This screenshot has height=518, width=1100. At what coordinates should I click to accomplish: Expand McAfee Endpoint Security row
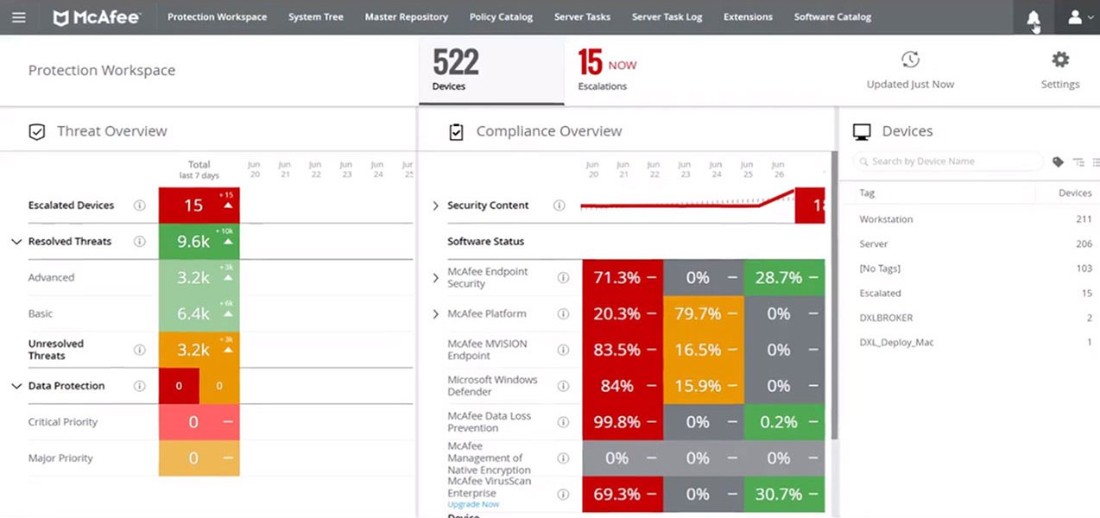pyautogui.click(x=435, y=278)
